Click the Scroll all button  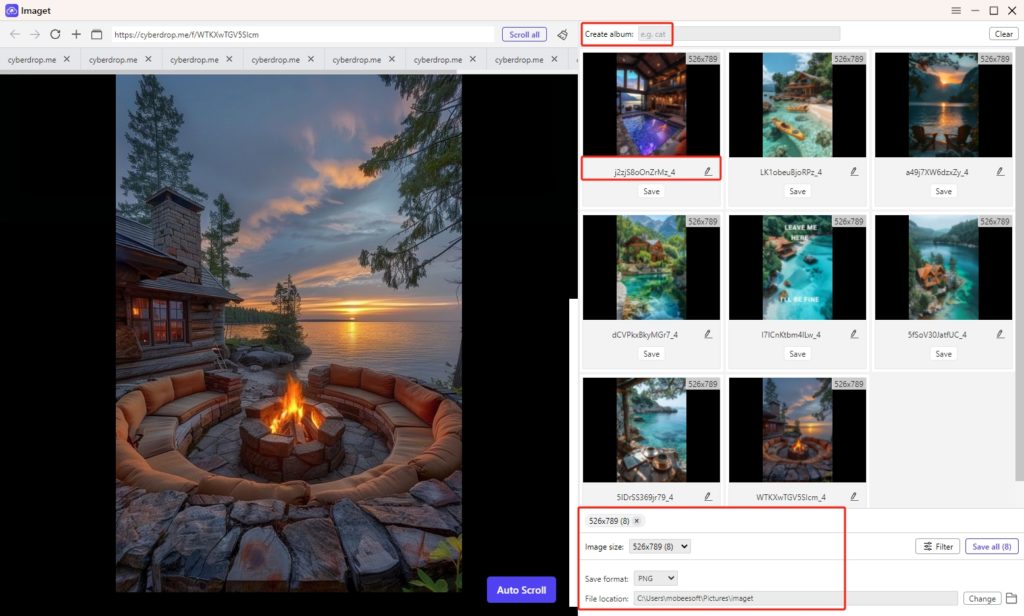524,33
